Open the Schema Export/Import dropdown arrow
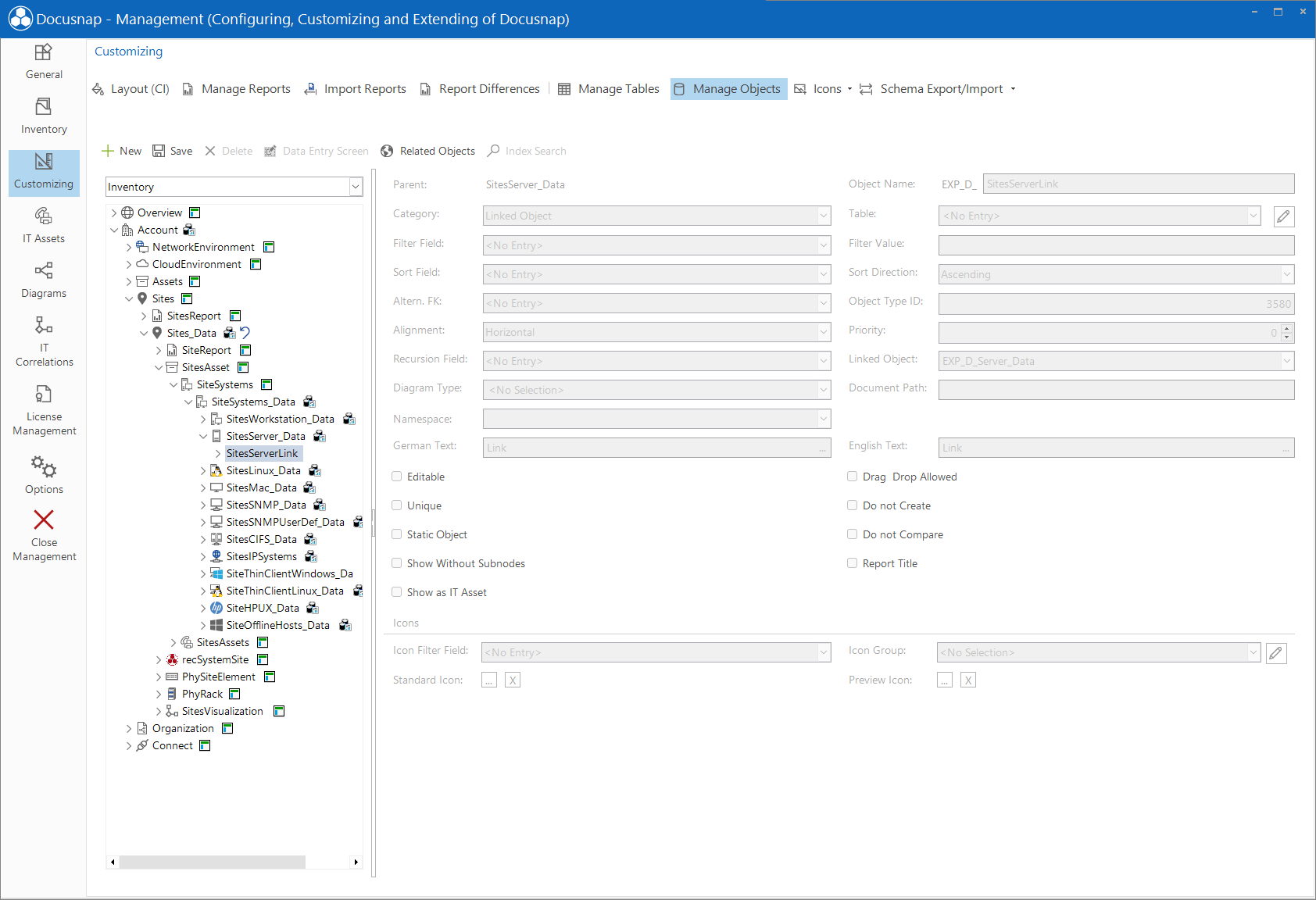 (x=1013, y=89)
